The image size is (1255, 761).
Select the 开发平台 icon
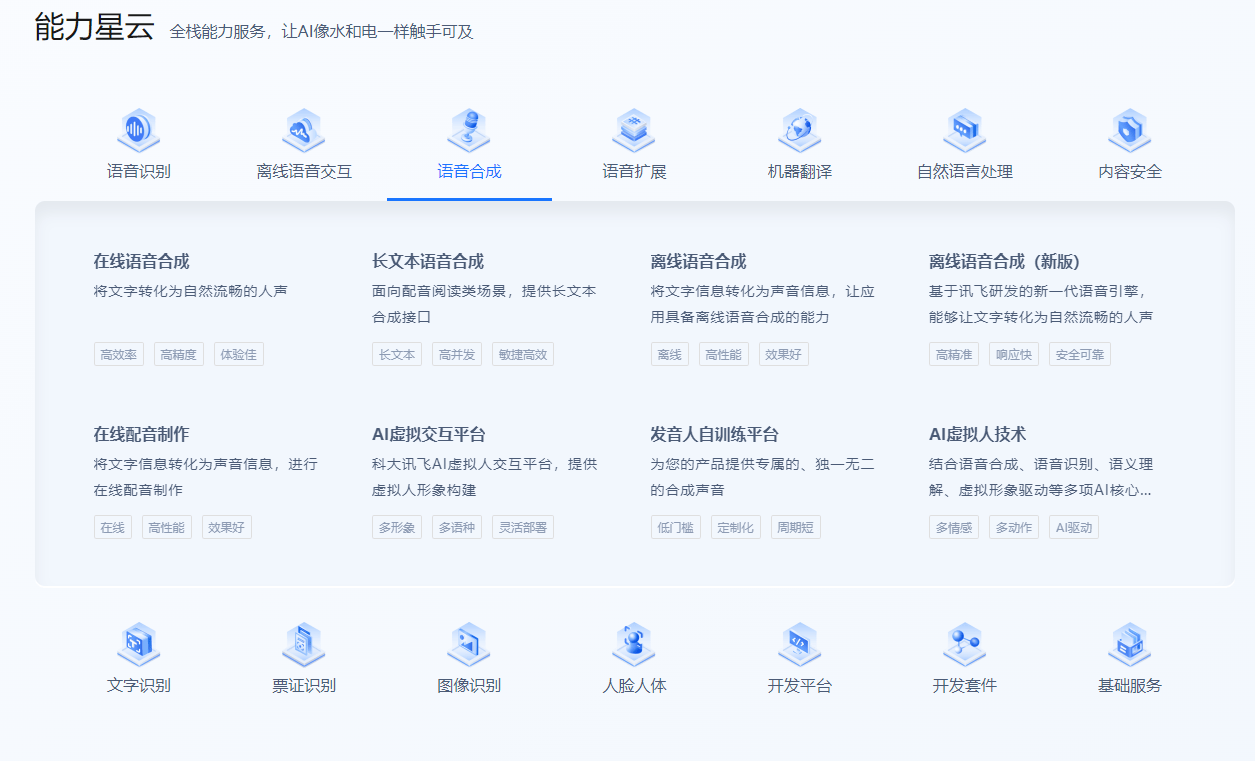pos(798,644)
